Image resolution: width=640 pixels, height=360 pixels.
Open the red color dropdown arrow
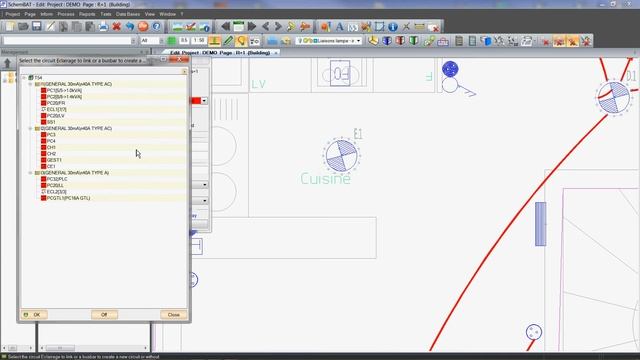pos(204,101)
